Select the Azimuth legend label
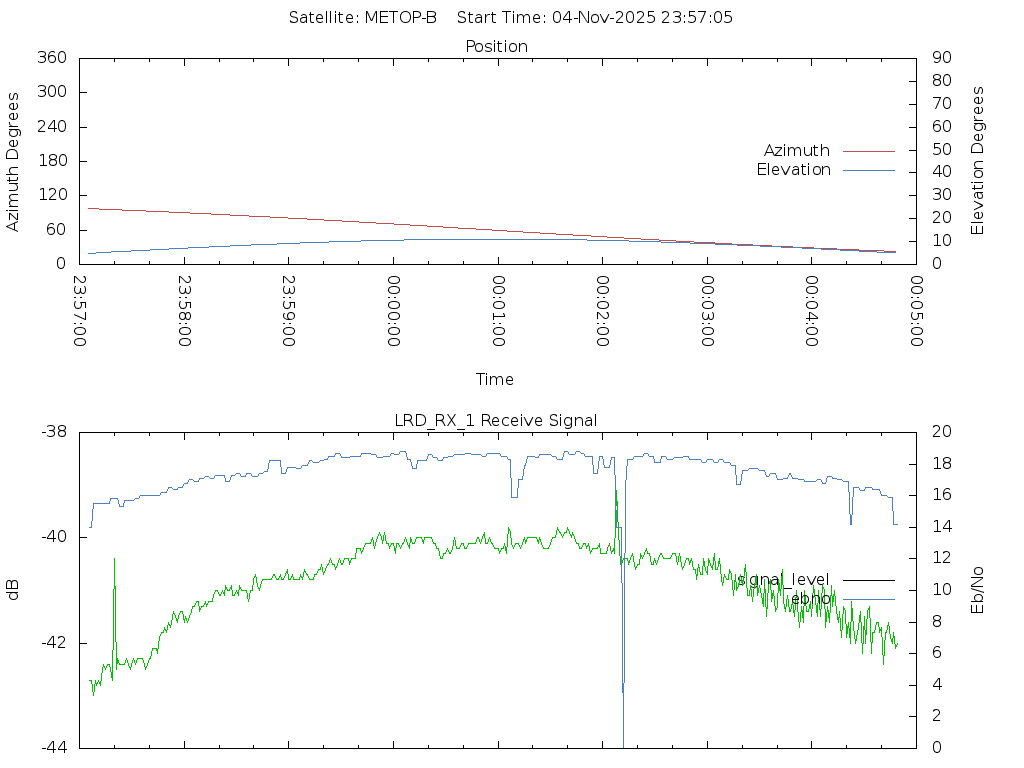Viewport: 1024px width, 768px height. pos(796,151)
